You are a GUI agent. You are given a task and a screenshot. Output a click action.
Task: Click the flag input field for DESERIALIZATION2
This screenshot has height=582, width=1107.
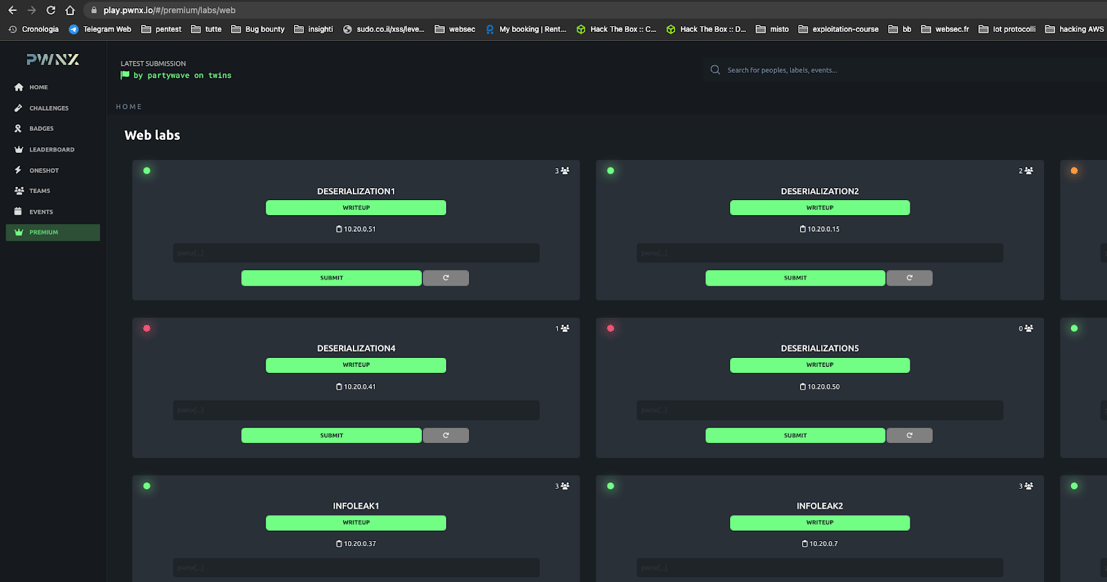819,253
